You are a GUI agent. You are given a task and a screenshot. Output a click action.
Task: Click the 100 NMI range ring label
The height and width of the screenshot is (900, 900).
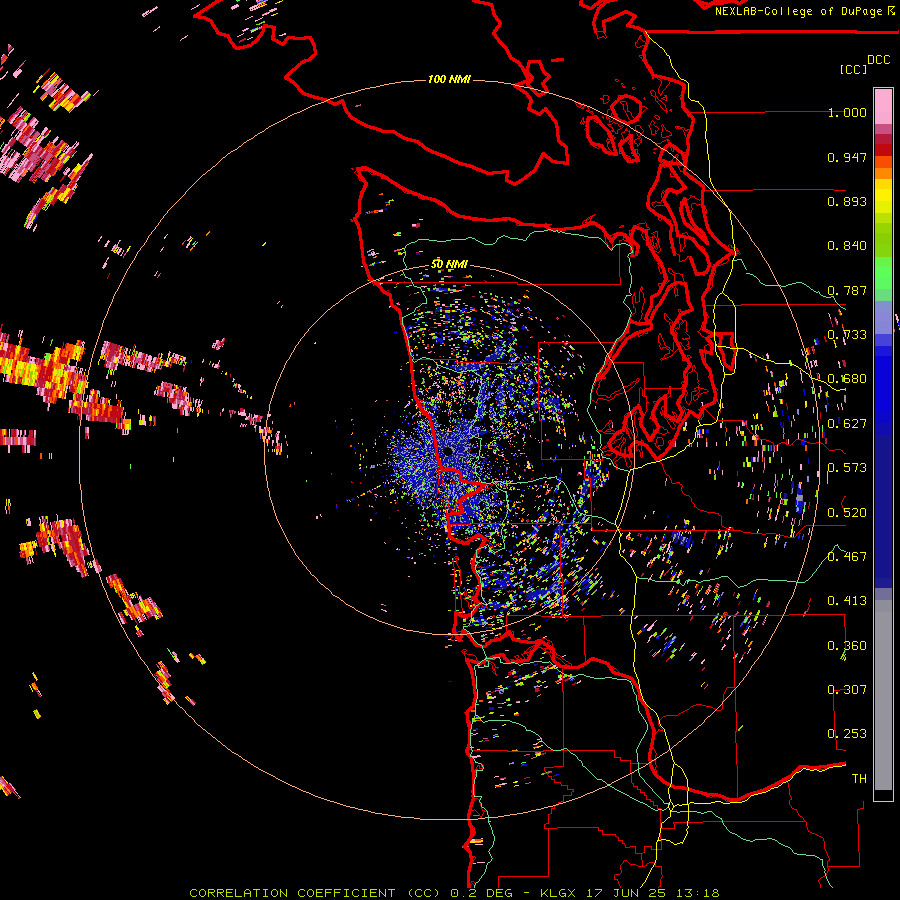(x=449, y=79)
